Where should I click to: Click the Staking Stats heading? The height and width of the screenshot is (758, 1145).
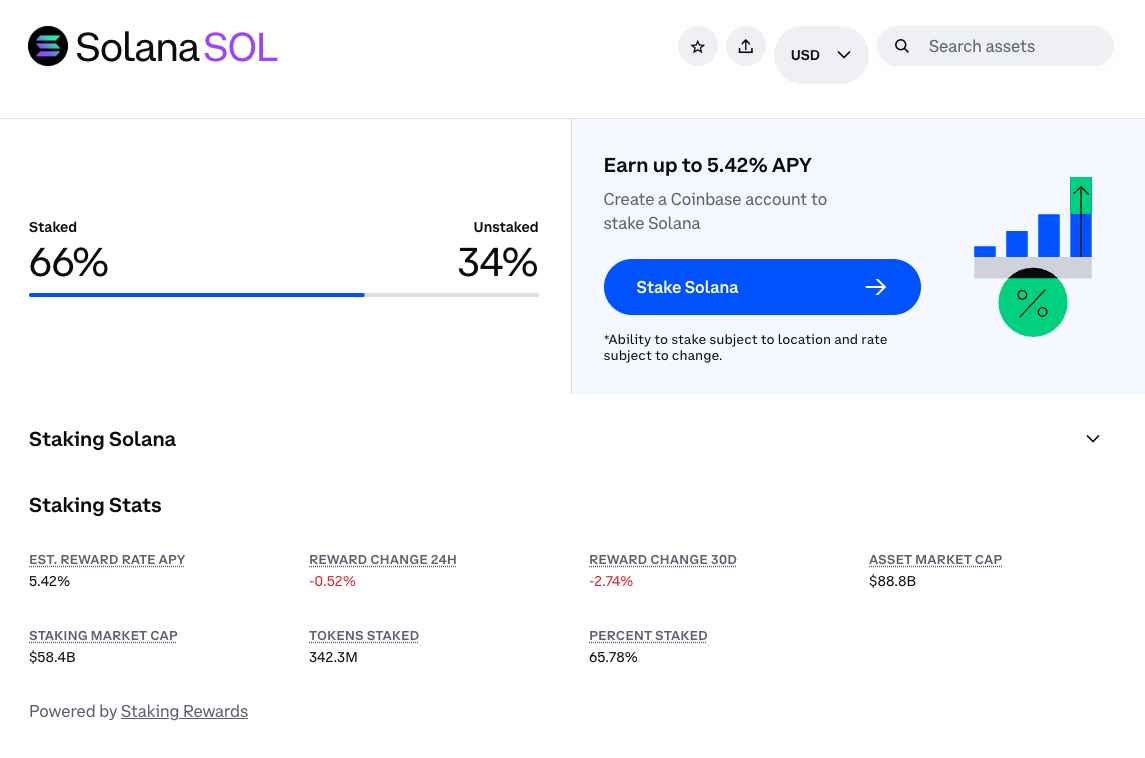click(95, 505)
